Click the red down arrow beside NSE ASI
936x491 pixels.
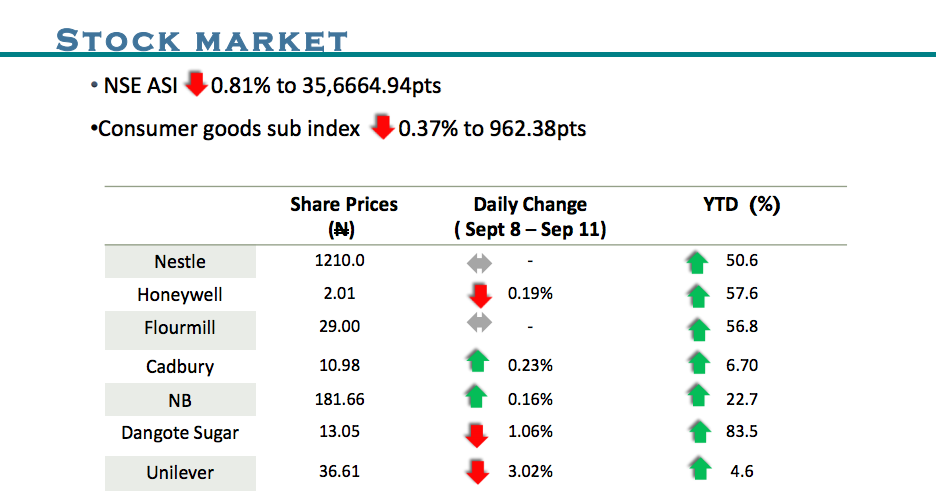point(196,85)
